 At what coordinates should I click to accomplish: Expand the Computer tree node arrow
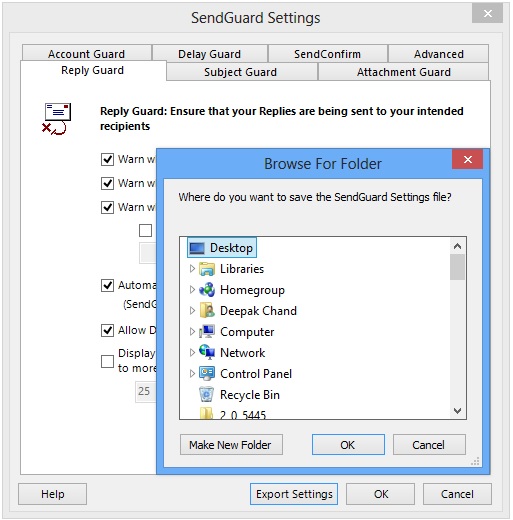point(192,332)
